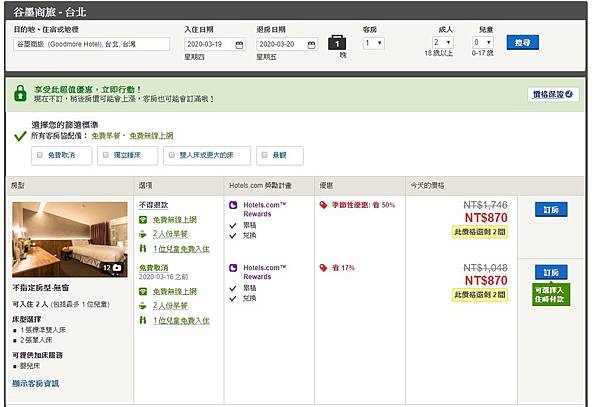Open the hotel room photo thumbnail

70,239
